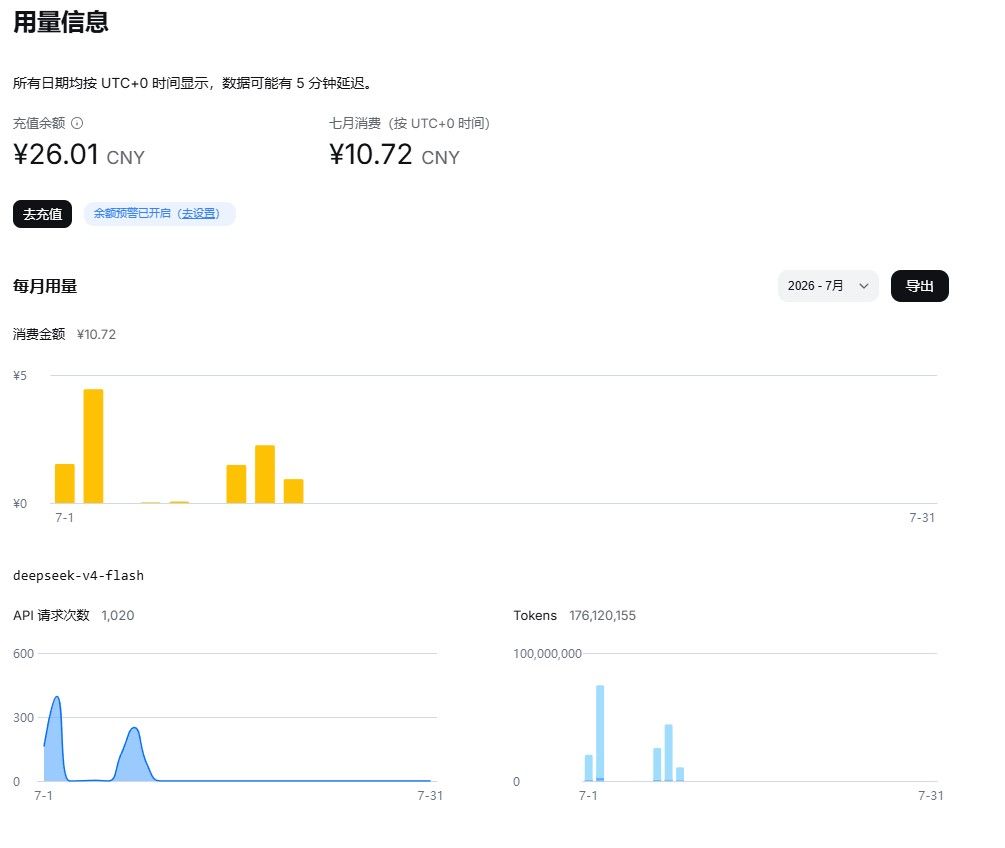The image size is (1005, 848).
Task: Open the 去设置 link in balance alert
Action: pyautogui.click(x=199, y=213)
